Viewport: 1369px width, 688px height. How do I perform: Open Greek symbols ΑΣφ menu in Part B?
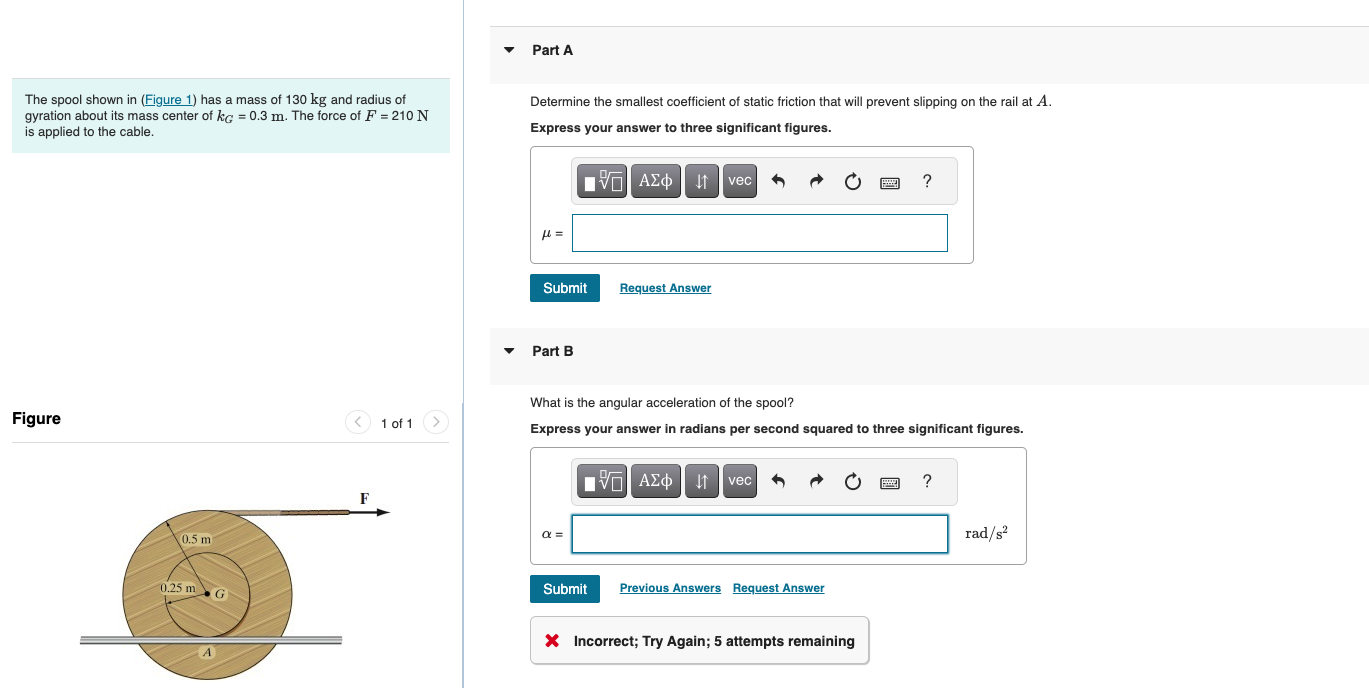coord(656,481)
